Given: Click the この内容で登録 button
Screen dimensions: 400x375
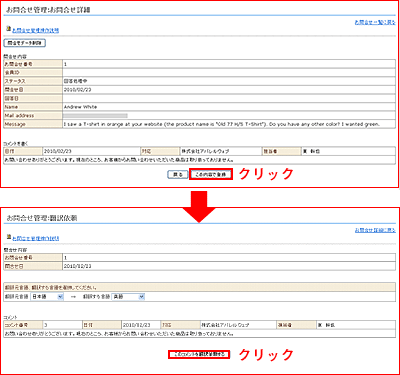Looking at the screenshot, I should point(211,175).
